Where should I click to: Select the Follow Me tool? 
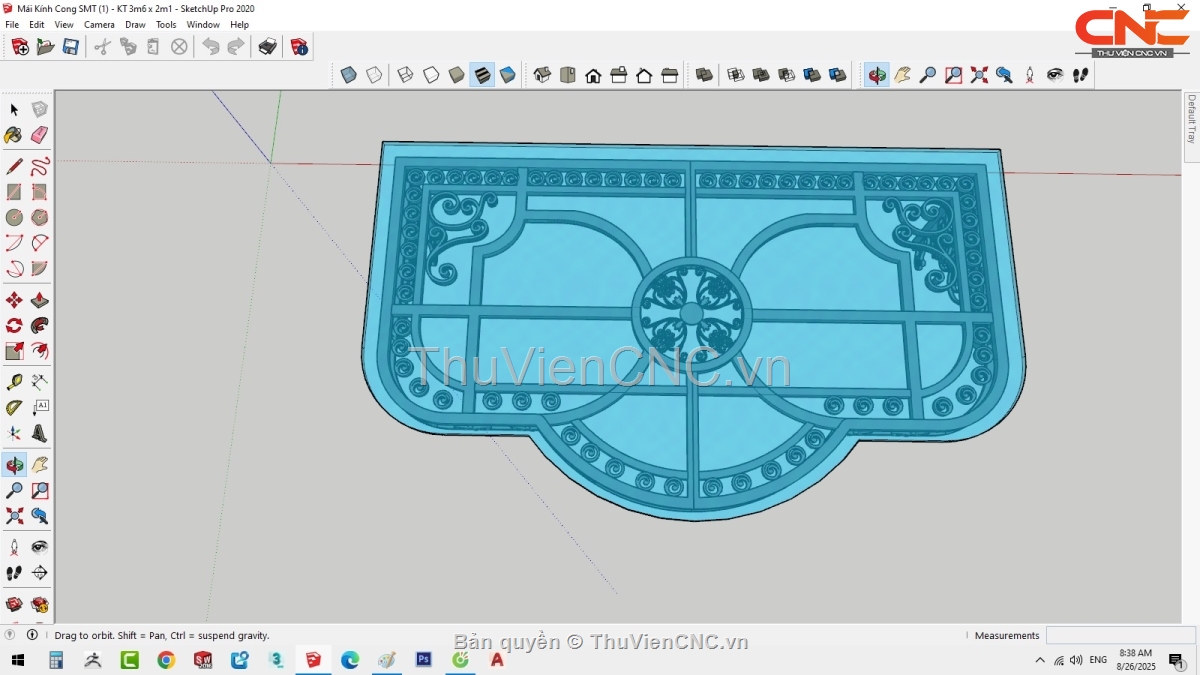tap(39, 326)
